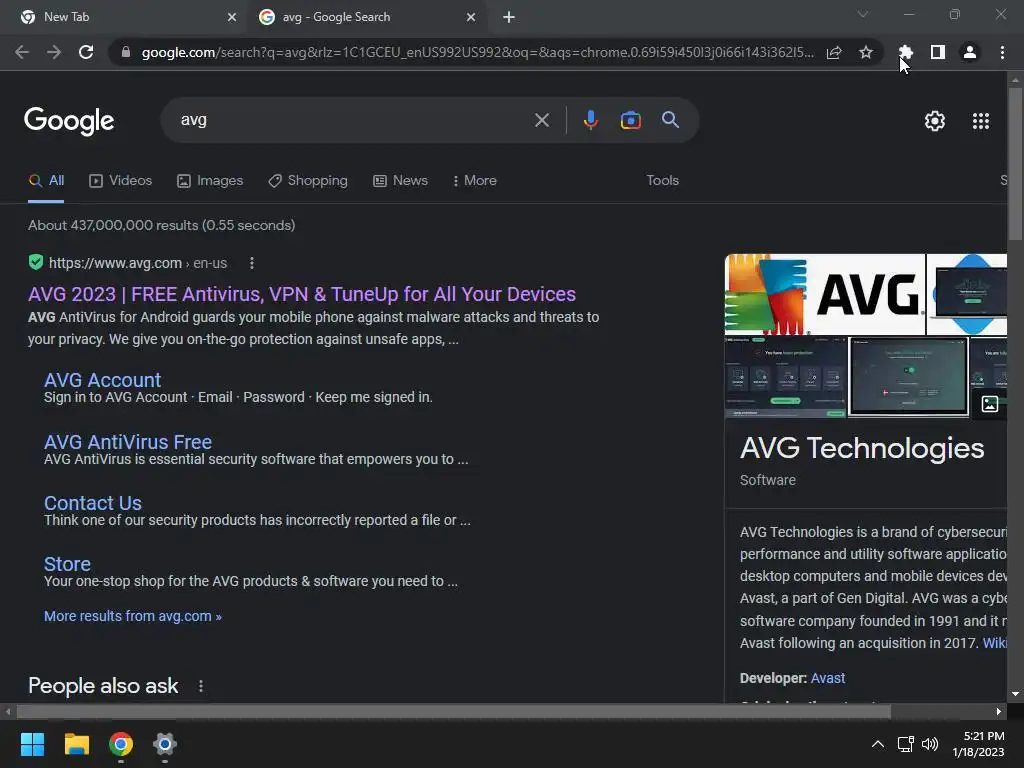The image size is (1024, 768).
Task: Open Chrome's three-dot menu
Action: pos(1002,52)
